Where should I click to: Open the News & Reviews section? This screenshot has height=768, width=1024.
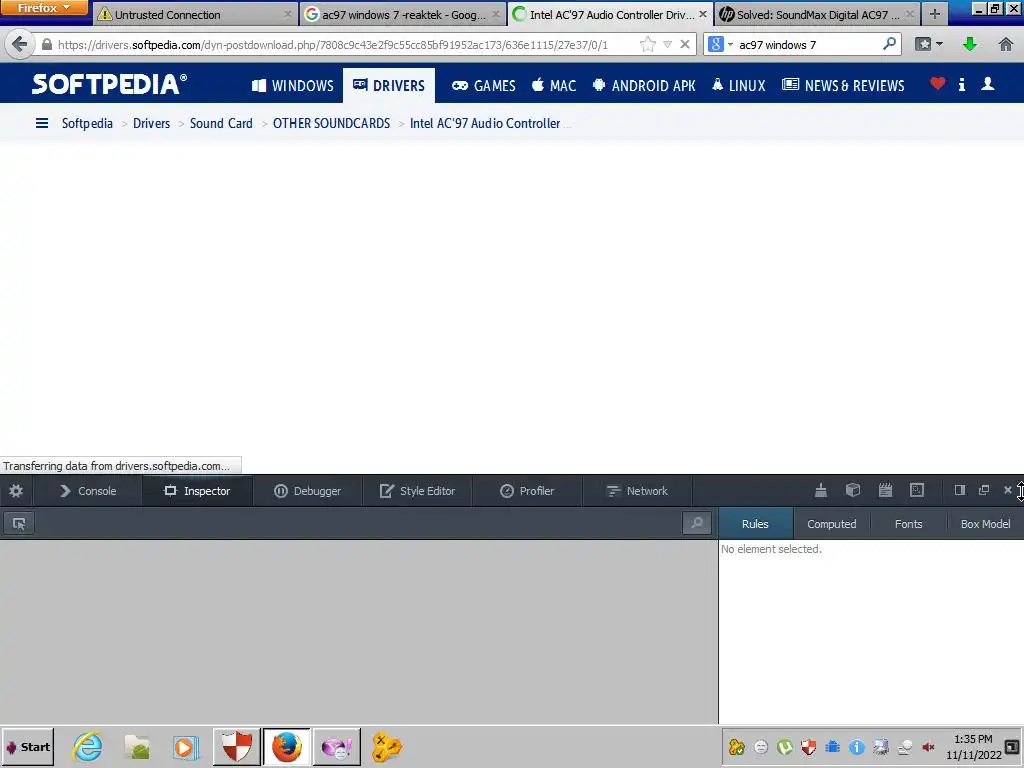click(843, 86)
